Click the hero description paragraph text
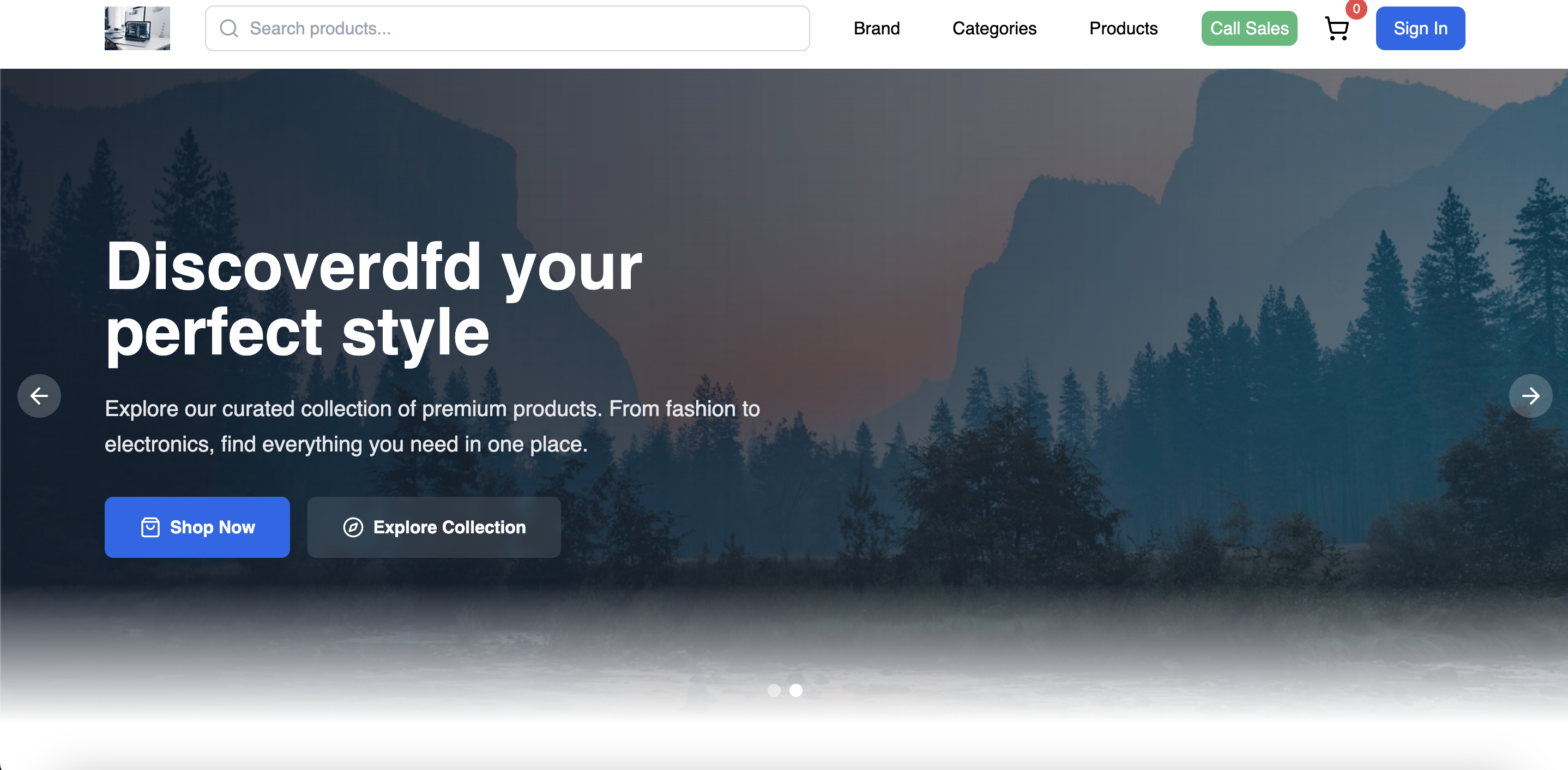The height and width of the screenshot is (770, 1568). [x=432, y=426]
